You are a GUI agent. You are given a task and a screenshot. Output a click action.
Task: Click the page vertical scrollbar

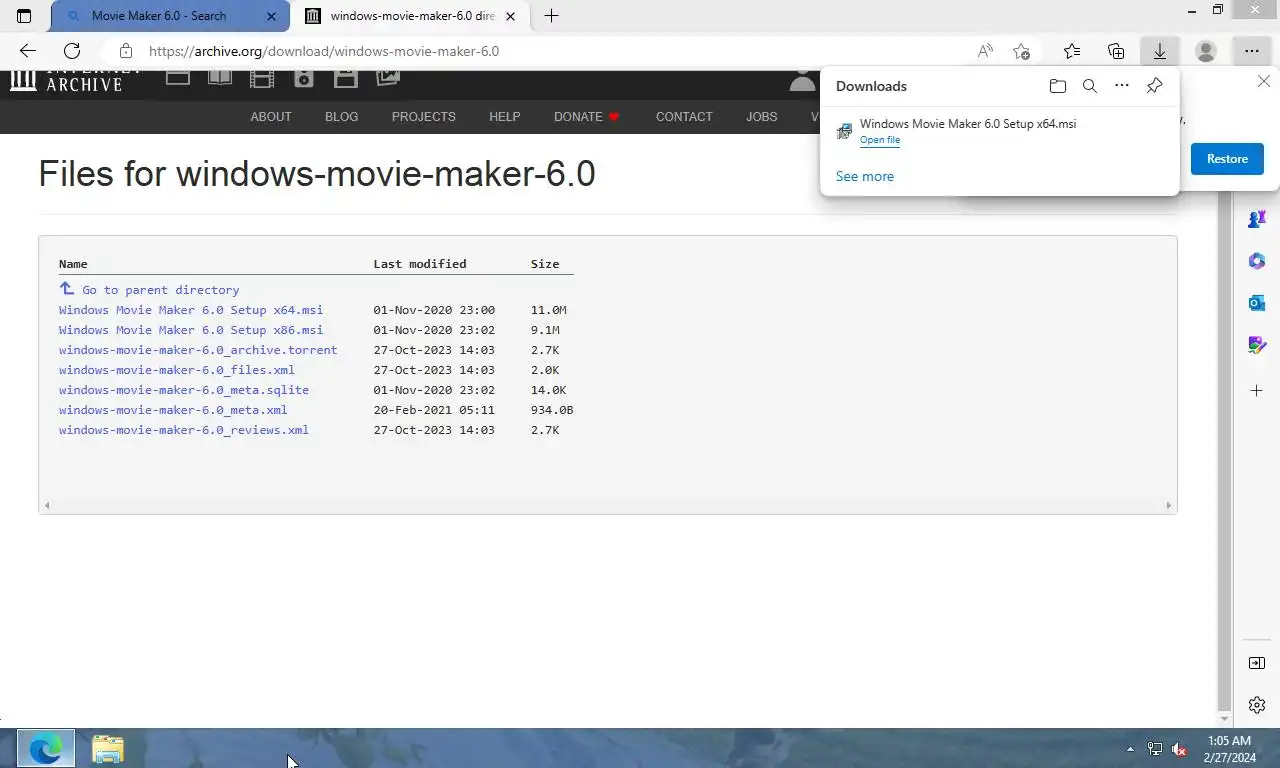[1225, 448]
